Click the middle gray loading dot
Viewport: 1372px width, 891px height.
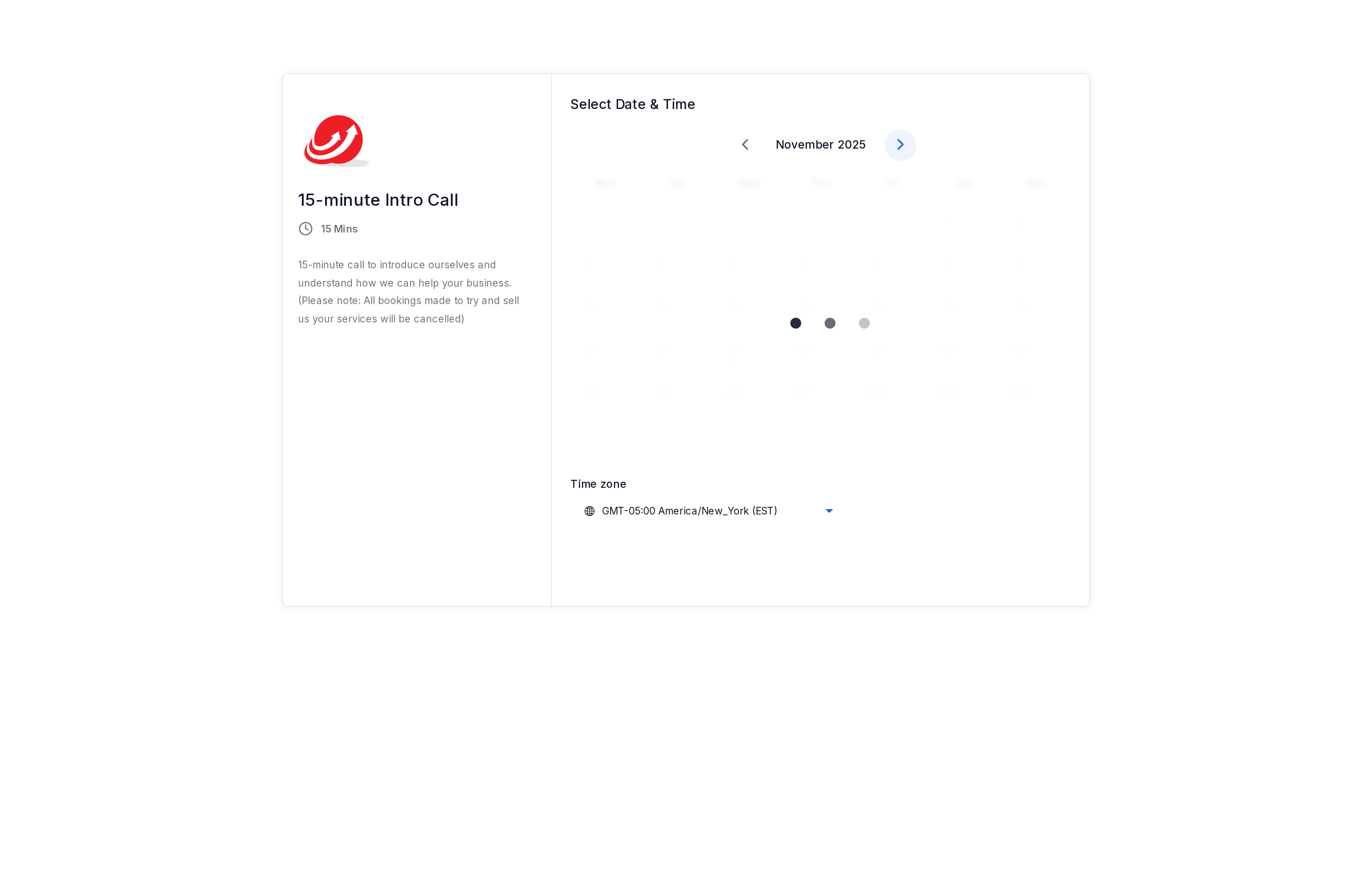tap(830, 323)
